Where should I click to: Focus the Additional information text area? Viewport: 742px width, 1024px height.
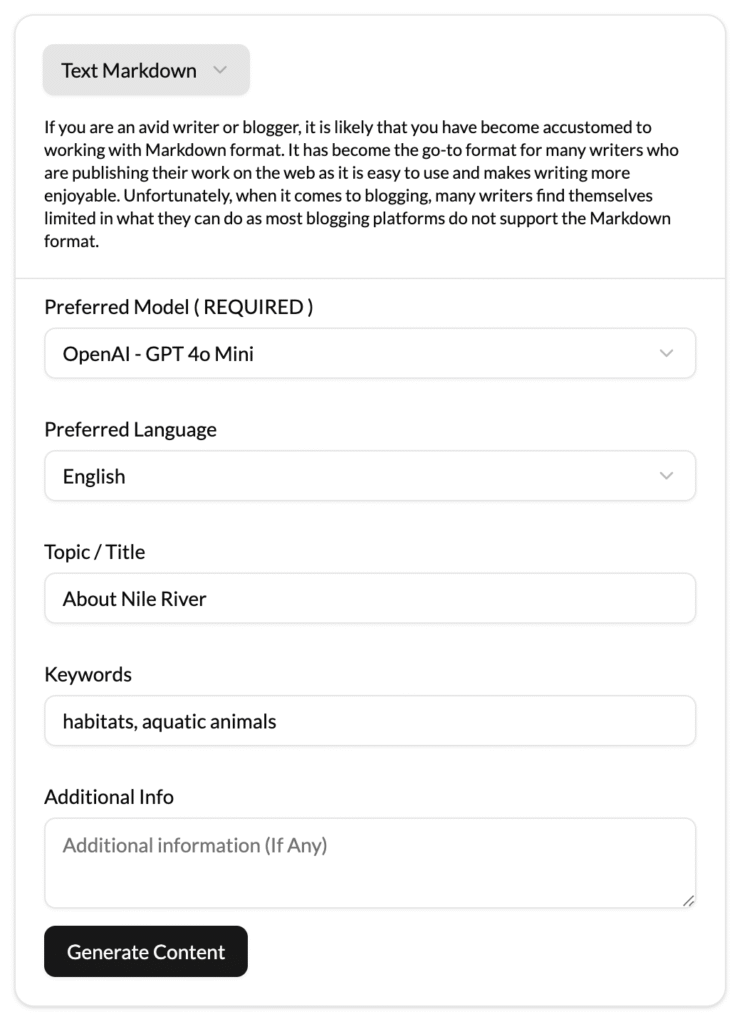370,863
